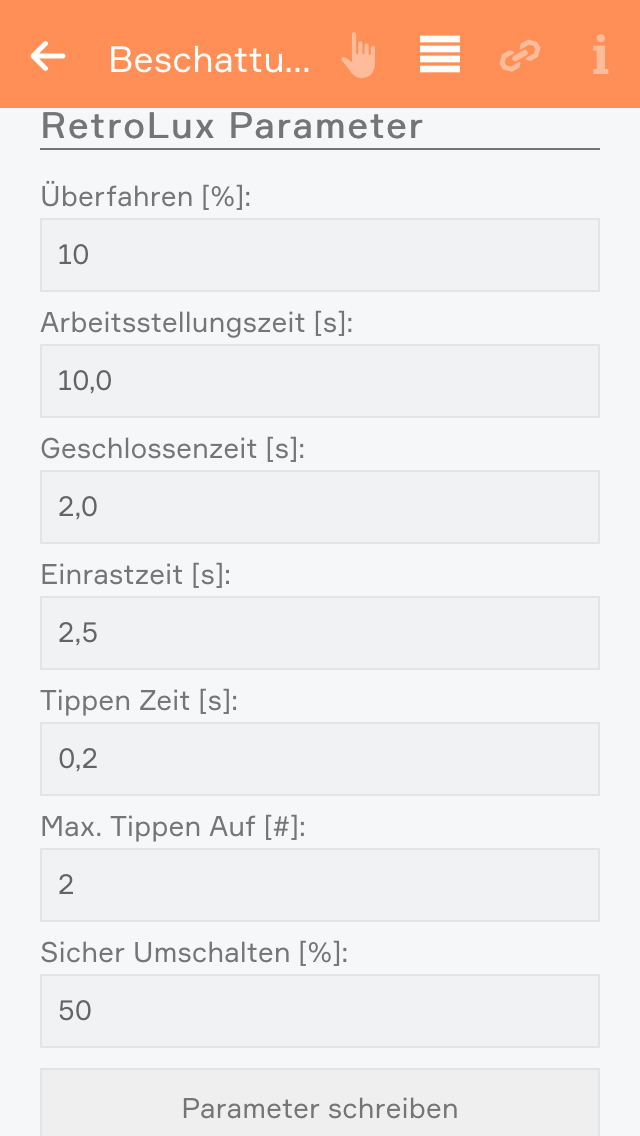Tap the 'Sicher Umschalten [%]:' label
This screenshot has height=1136, width=640.
tap(195, 953)
